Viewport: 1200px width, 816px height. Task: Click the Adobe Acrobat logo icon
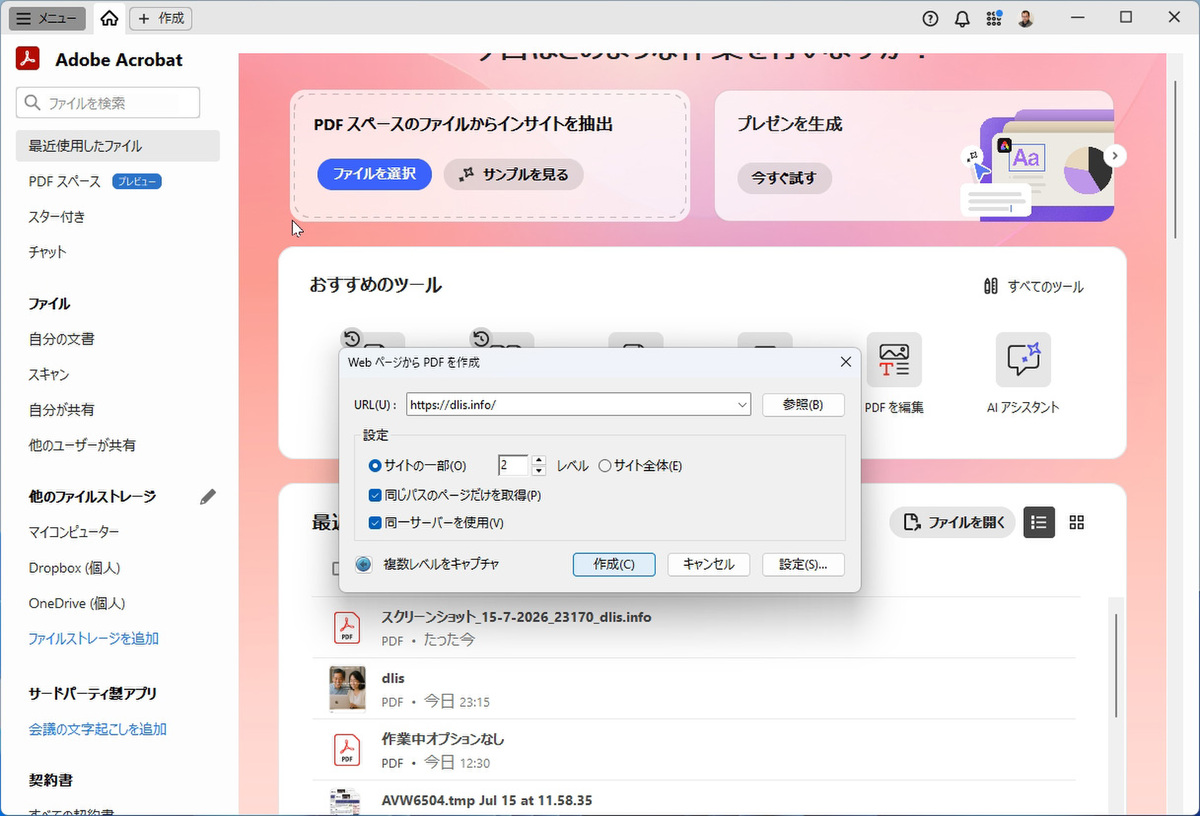click(27, 58)
